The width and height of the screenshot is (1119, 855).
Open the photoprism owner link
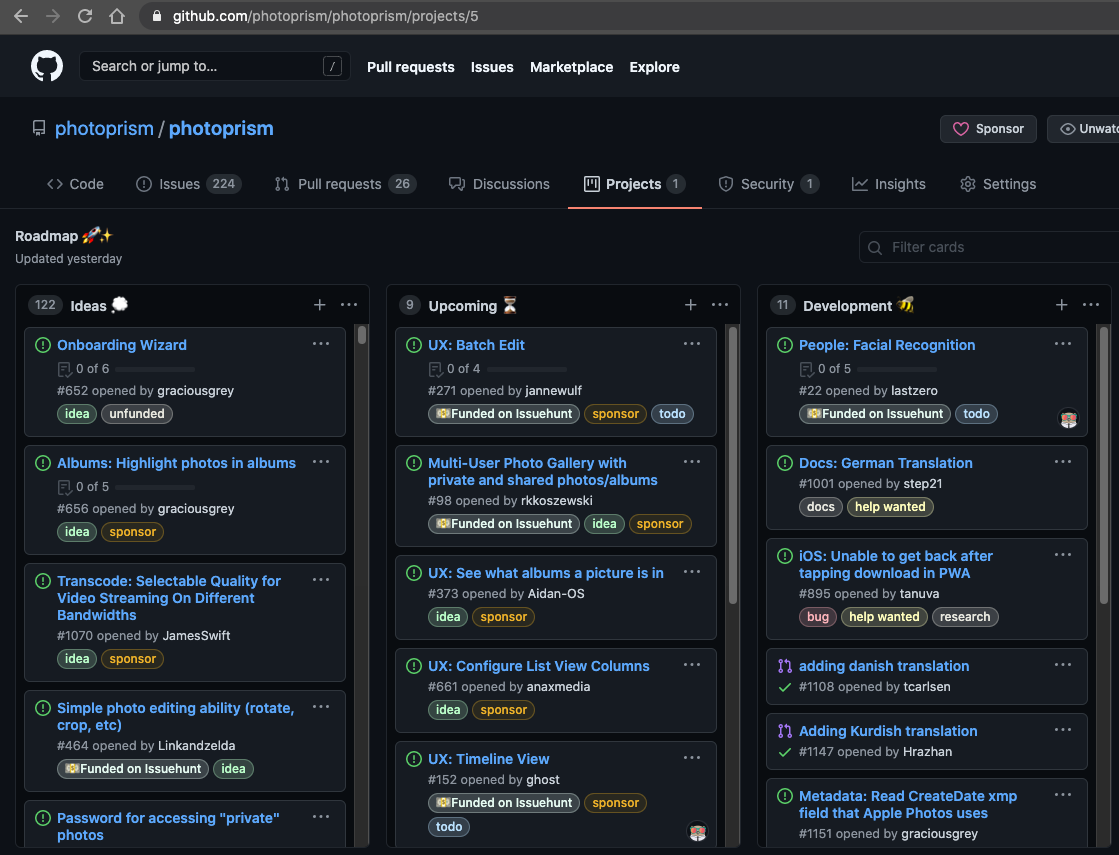[x=104, y=128]
